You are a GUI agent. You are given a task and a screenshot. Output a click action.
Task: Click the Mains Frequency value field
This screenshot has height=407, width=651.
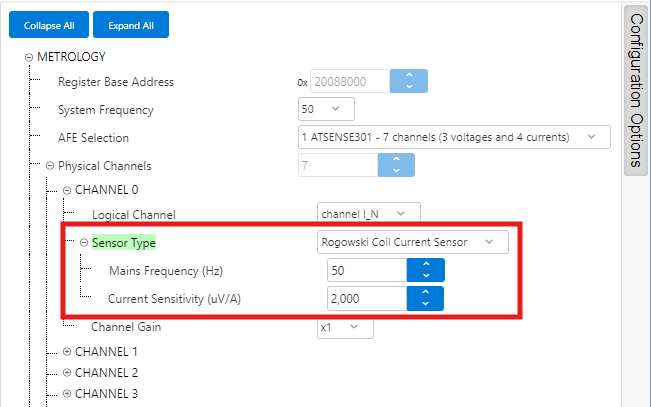[x=366, y=270]
